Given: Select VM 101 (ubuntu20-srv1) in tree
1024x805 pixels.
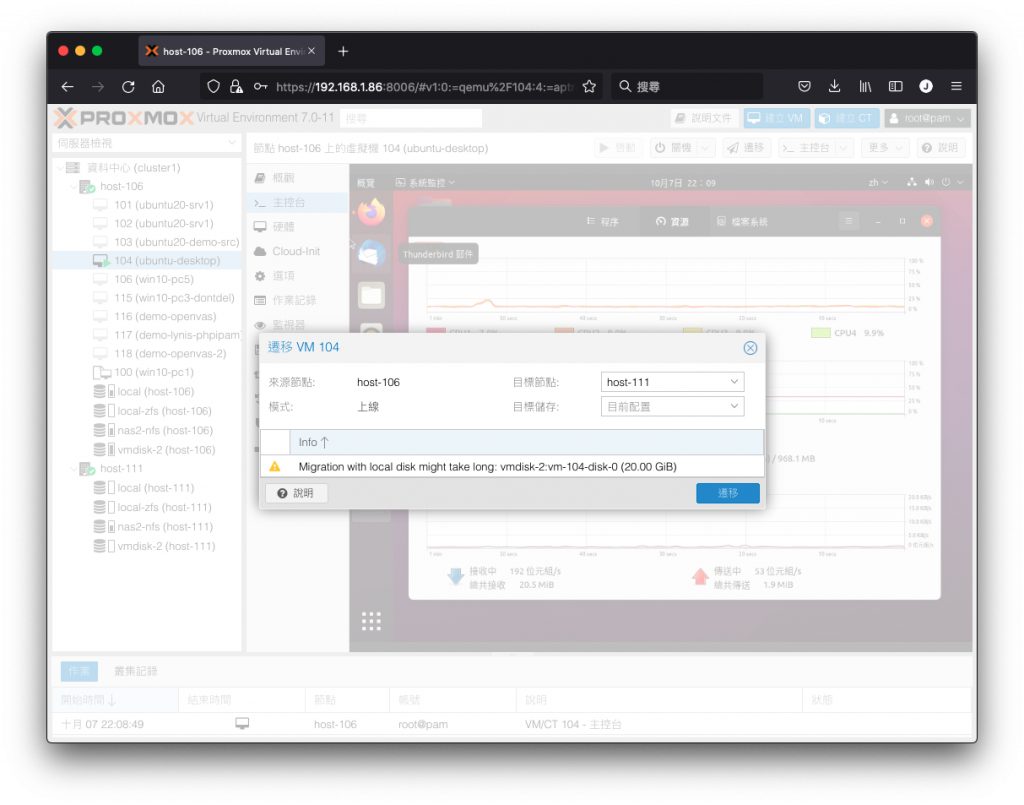Looking at the screenshot, I should (x=164, y=205).
